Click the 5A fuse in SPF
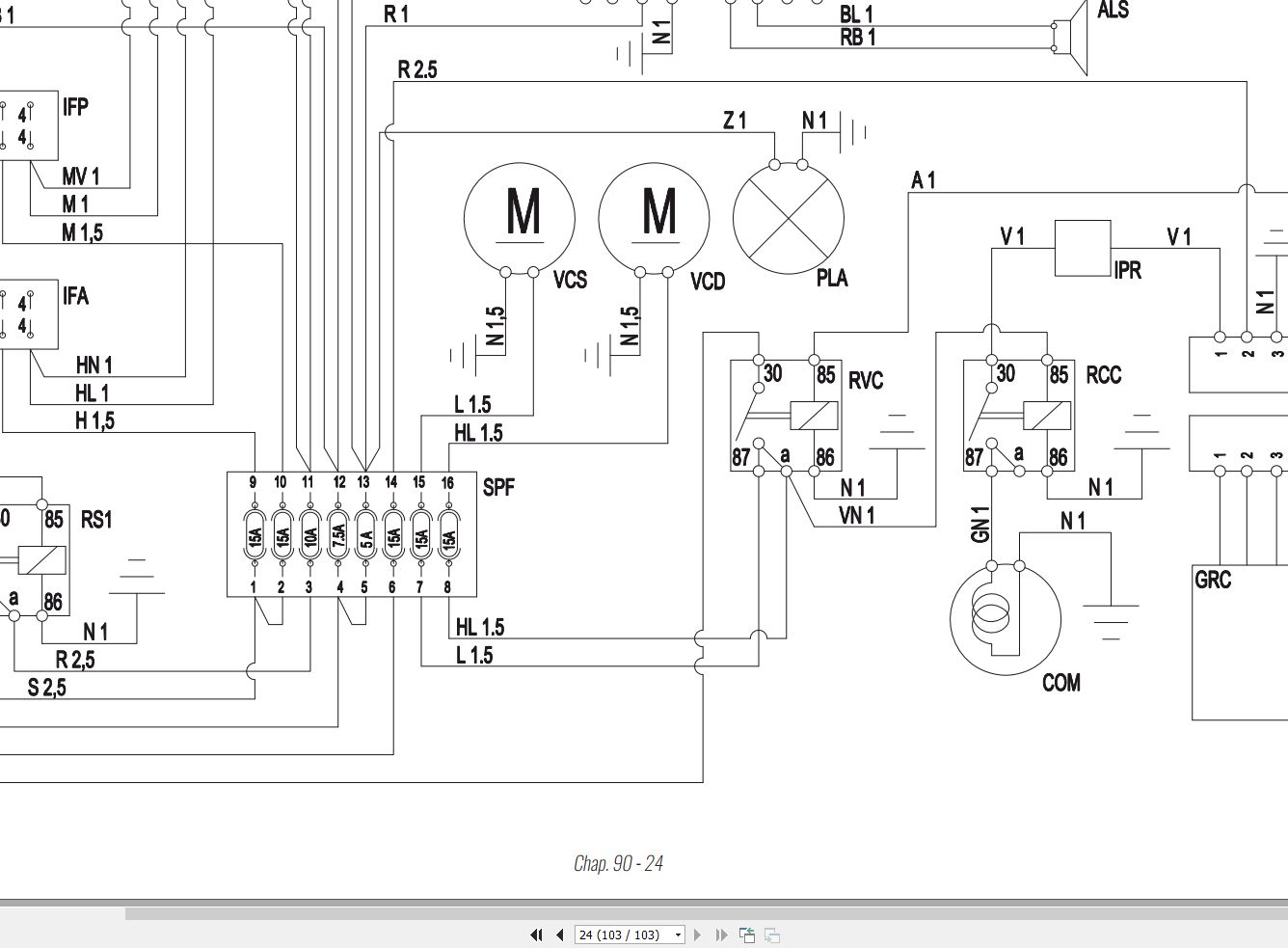The width and height of the screenshot is (1288, 948). point(365,535)
